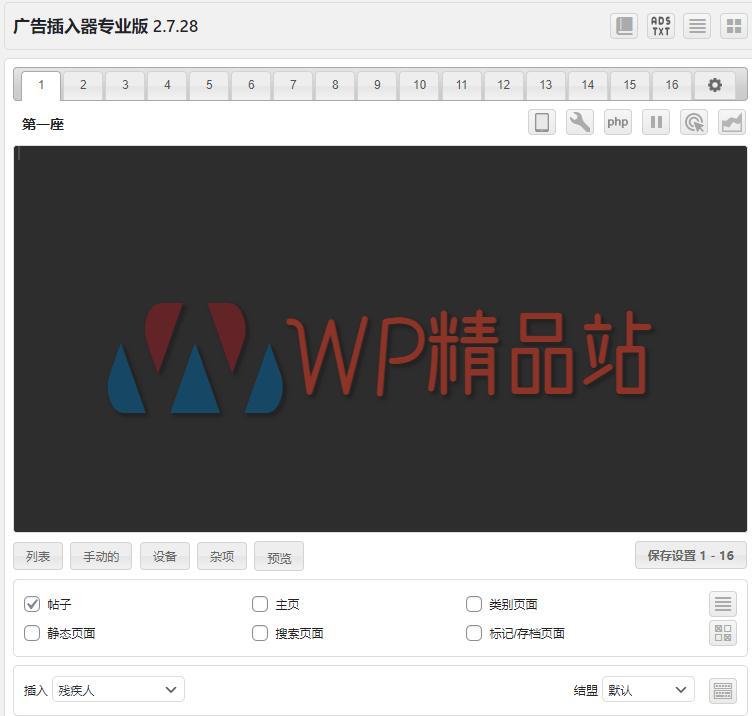This screenshot has width=752, height=716.
Task: Open the wrench tools icon
Action: click(580, 122)
